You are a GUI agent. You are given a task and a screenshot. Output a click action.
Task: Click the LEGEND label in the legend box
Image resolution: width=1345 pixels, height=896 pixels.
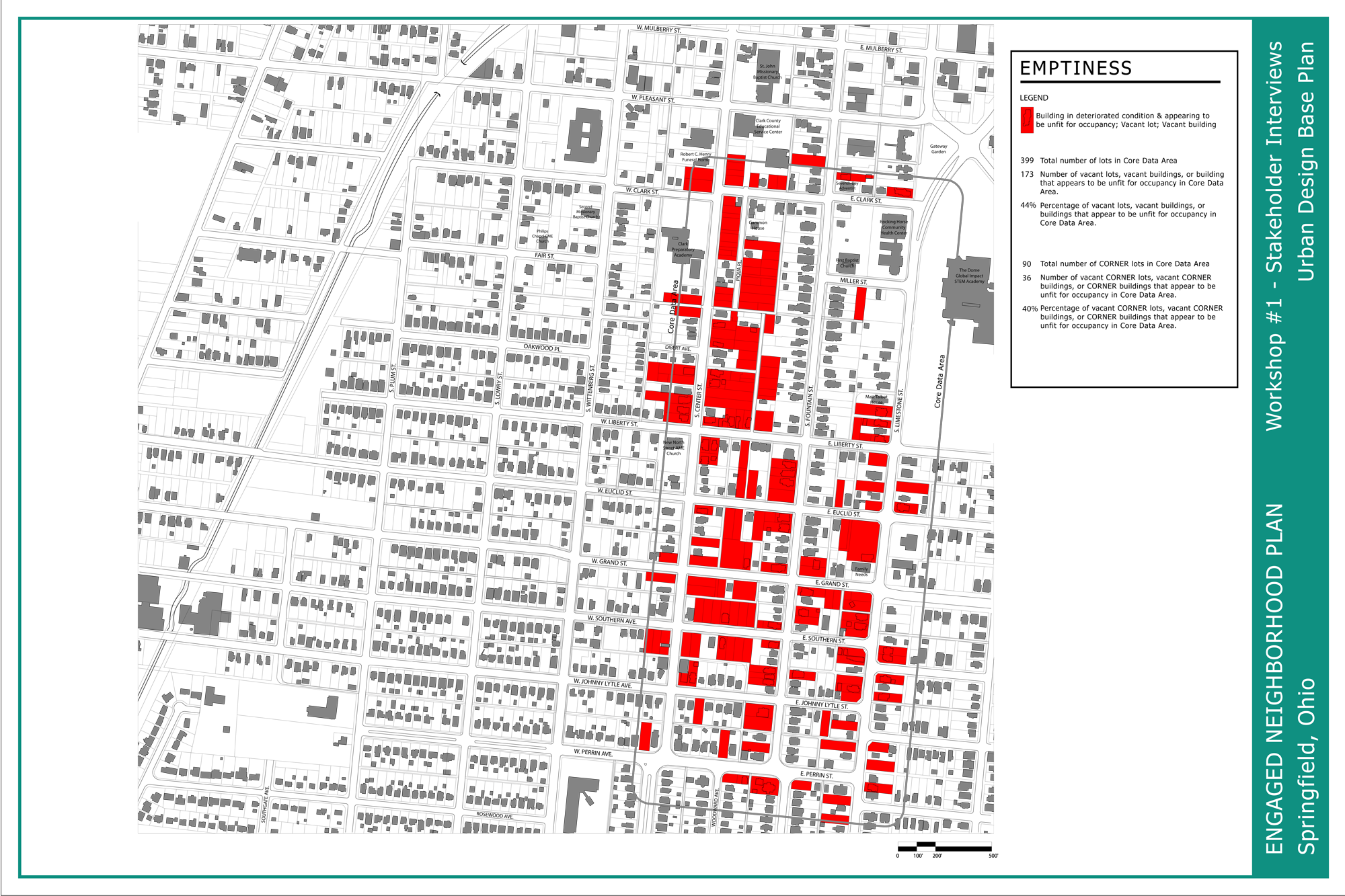1034,98
